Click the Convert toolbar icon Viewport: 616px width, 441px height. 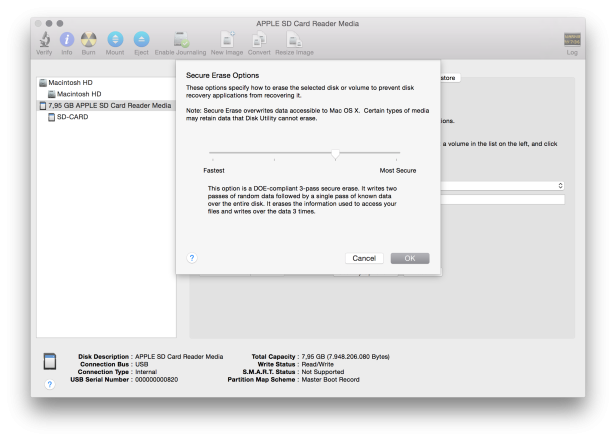coord(259,39)
